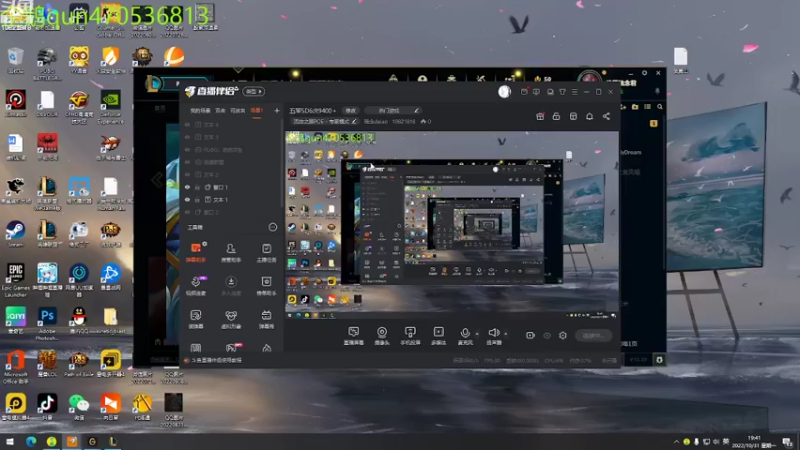This screenshot has width=800, height=450.
Task: Toggle lock icon on 窗口 1 source
Action: point(197,187)
